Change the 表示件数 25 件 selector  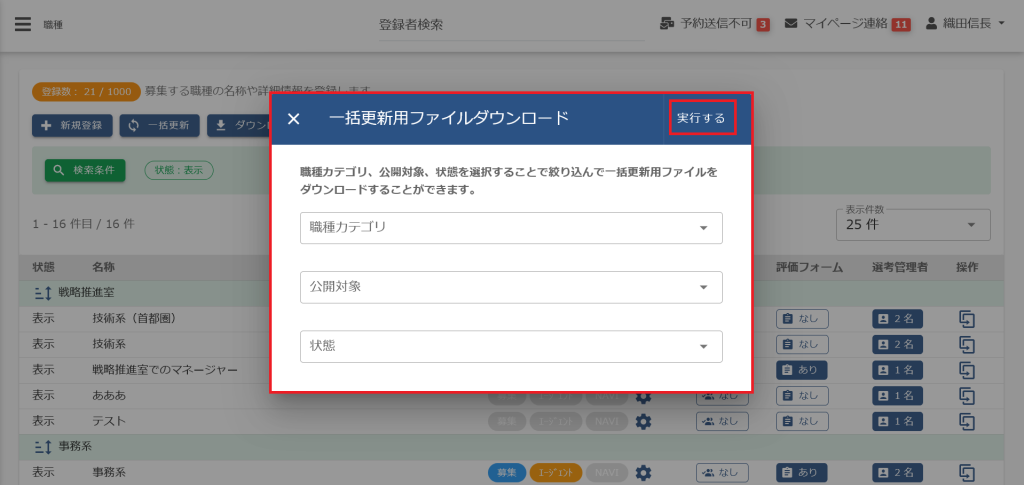coord(912,225)
